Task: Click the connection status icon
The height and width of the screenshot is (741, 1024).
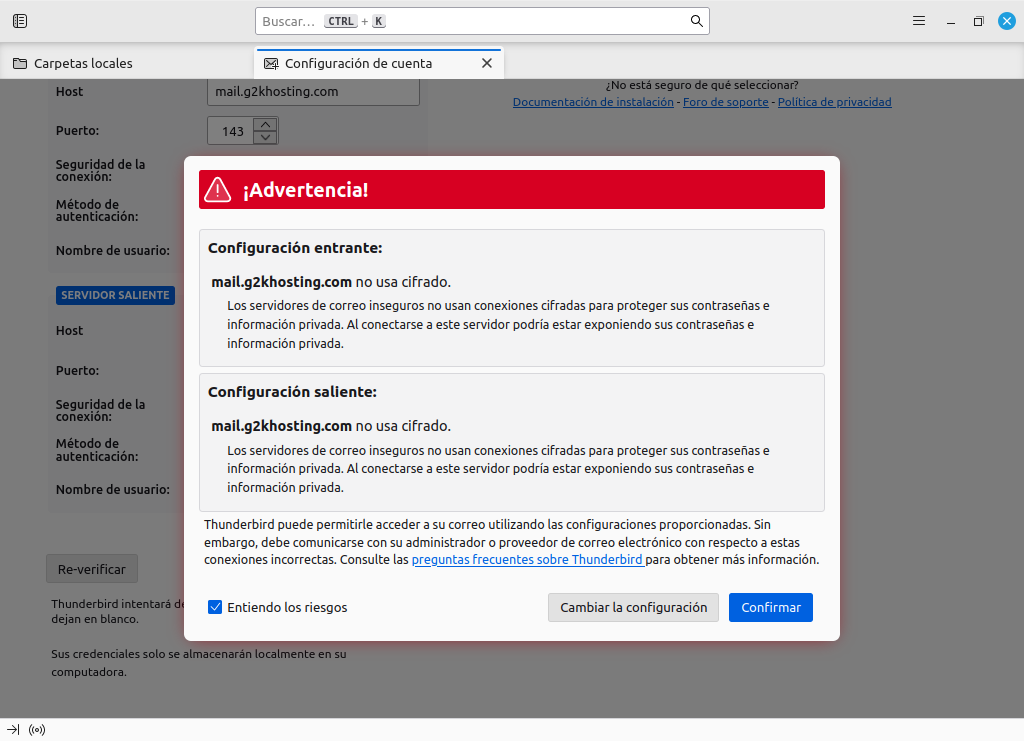Action: (37, 730)
